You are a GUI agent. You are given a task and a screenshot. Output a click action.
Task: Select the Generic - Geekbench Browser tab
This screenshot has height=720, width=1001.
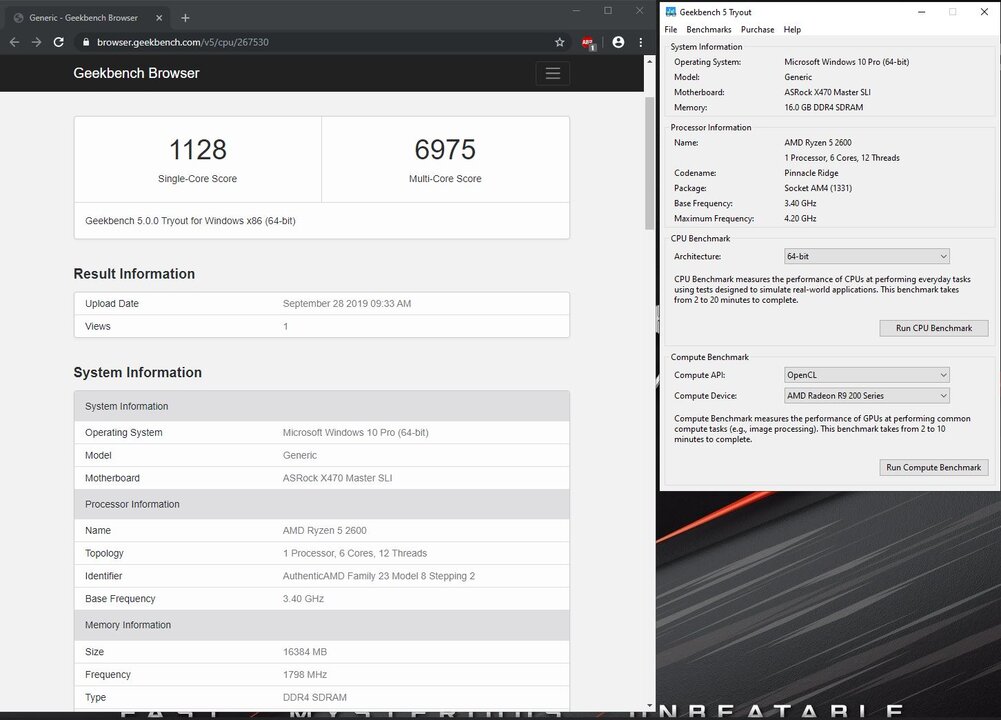click(x=83, y=18)
